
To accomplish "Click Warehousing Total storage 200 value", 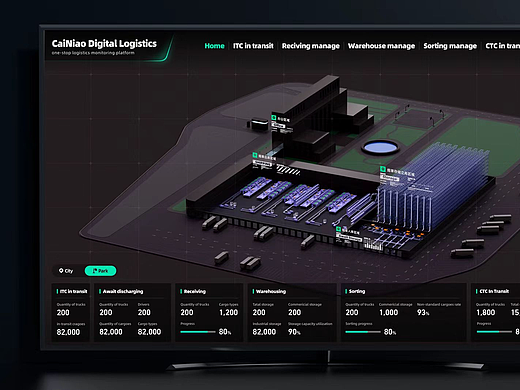I will [259, 312].
